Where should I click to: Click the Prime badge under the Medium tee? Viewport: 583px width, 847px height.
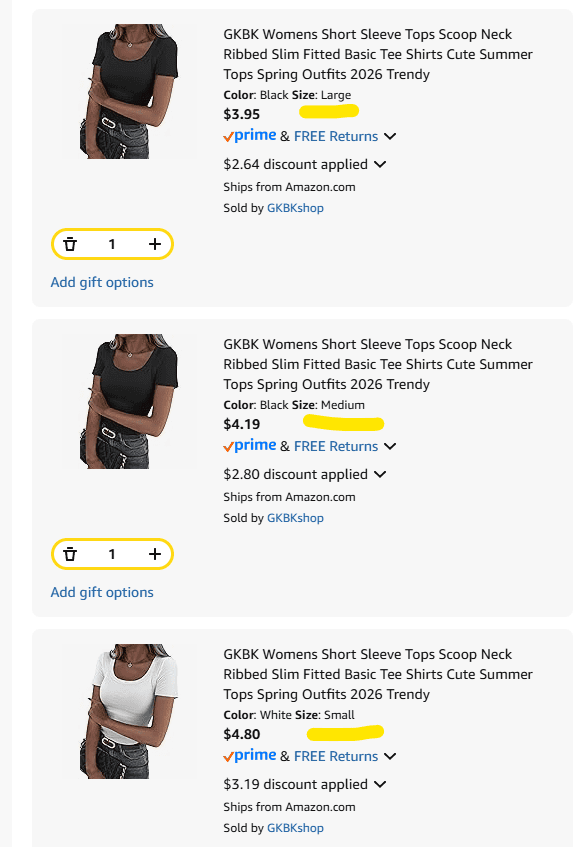pyautogui.click(x=249, y=446)
